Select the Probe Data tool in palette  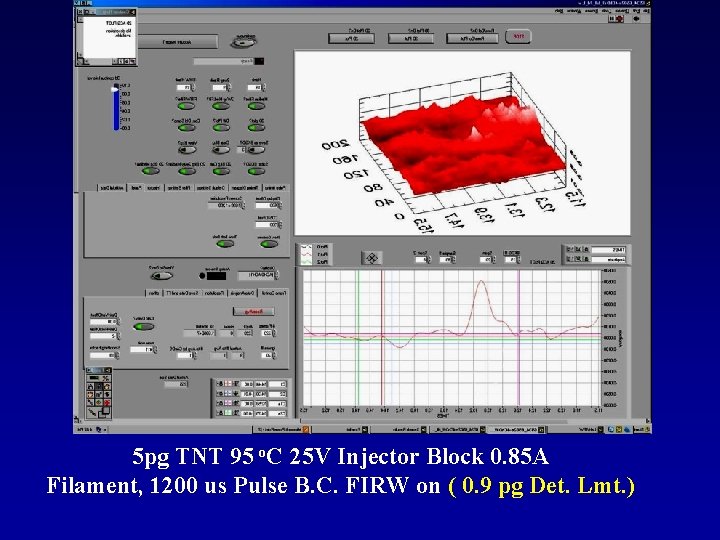pos(99,403)
